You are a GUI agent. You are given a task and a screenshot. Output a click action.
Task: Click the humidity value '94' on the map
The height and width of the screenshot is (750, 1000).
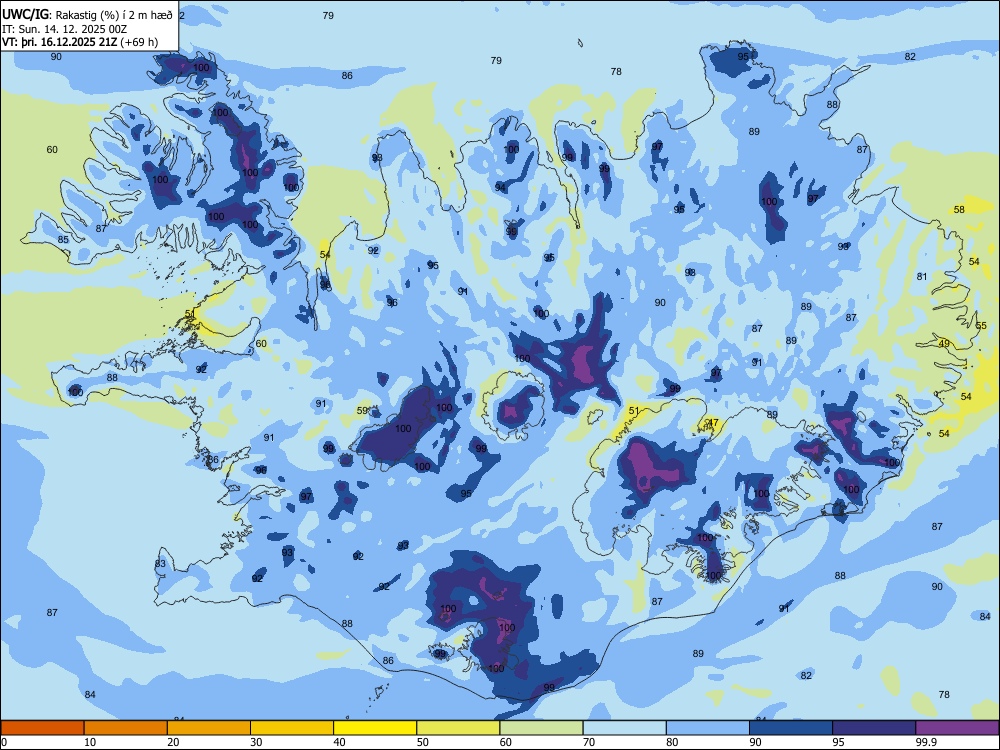point(501,187)
